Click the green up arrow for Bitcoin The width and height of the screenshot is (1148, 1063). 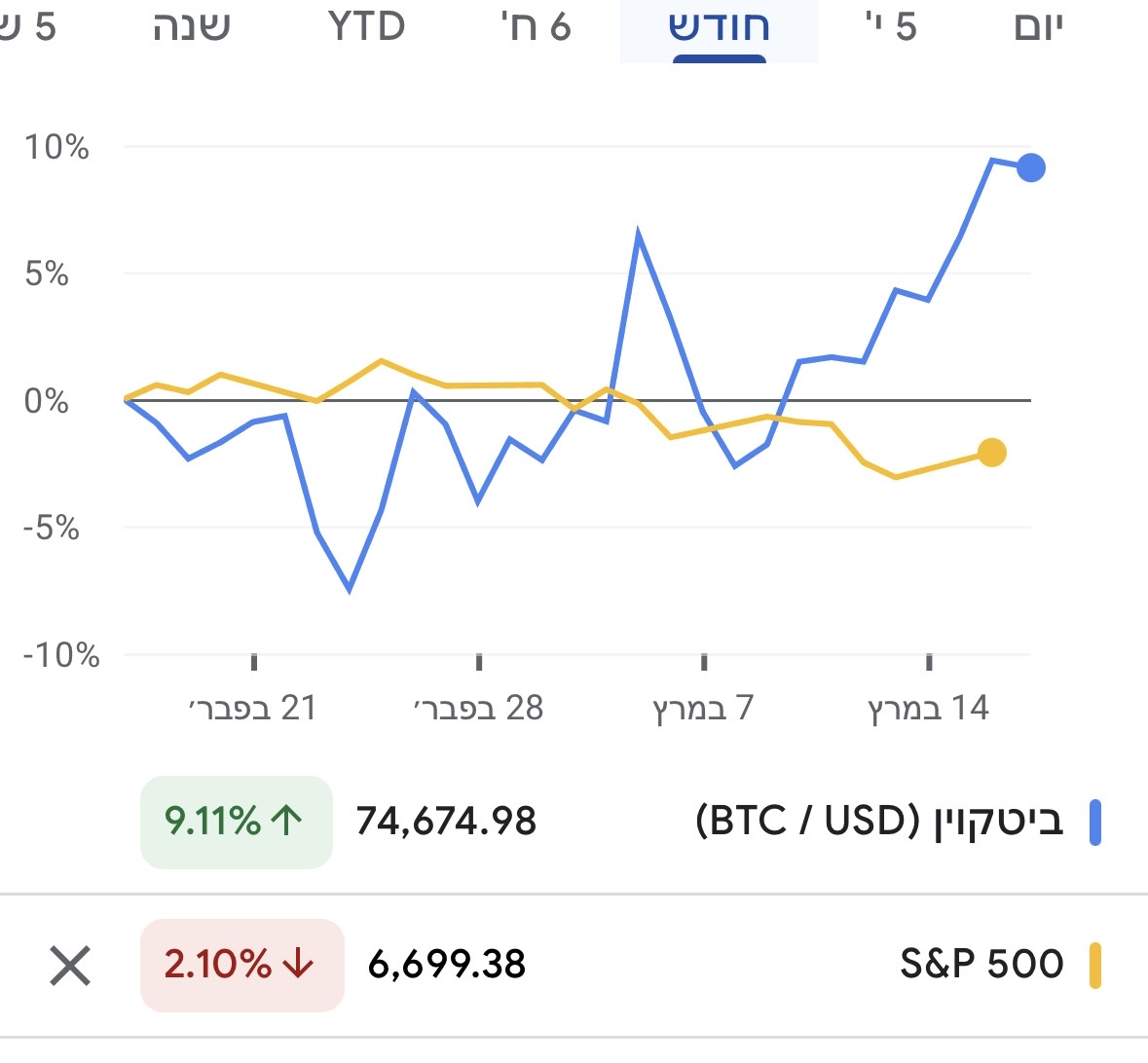coord(287,822)
